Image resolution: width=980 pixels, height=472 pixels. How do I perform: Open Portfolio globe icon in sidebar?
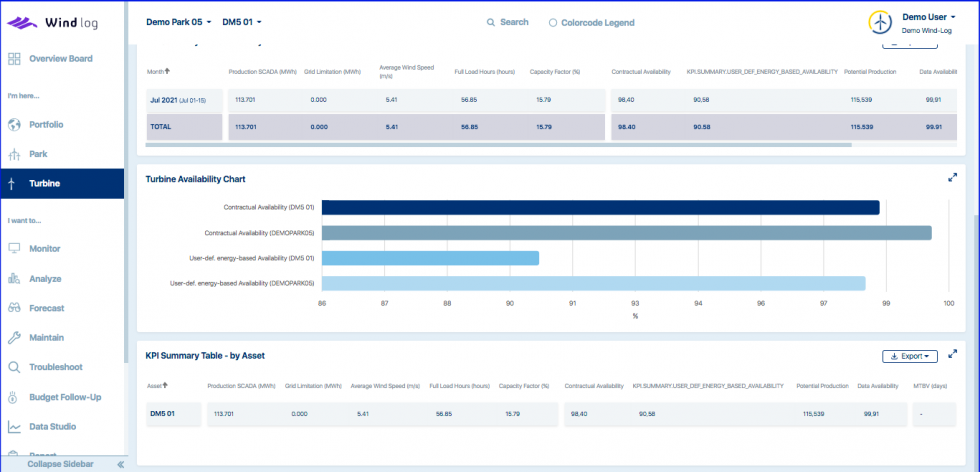14,125
